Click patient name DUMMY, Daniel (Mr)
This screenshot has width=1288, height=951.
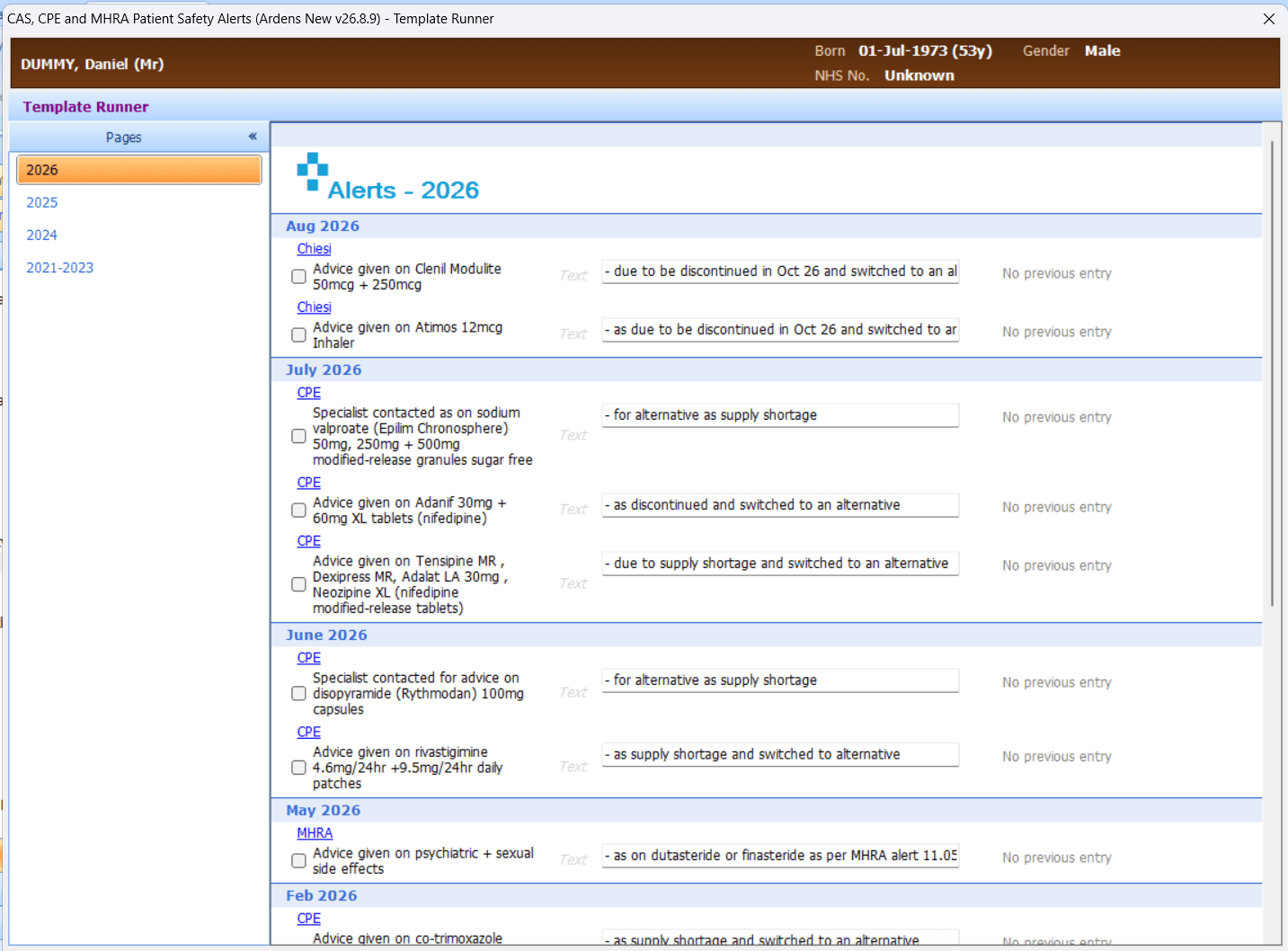pyautogui.click(x=93, y=64)
